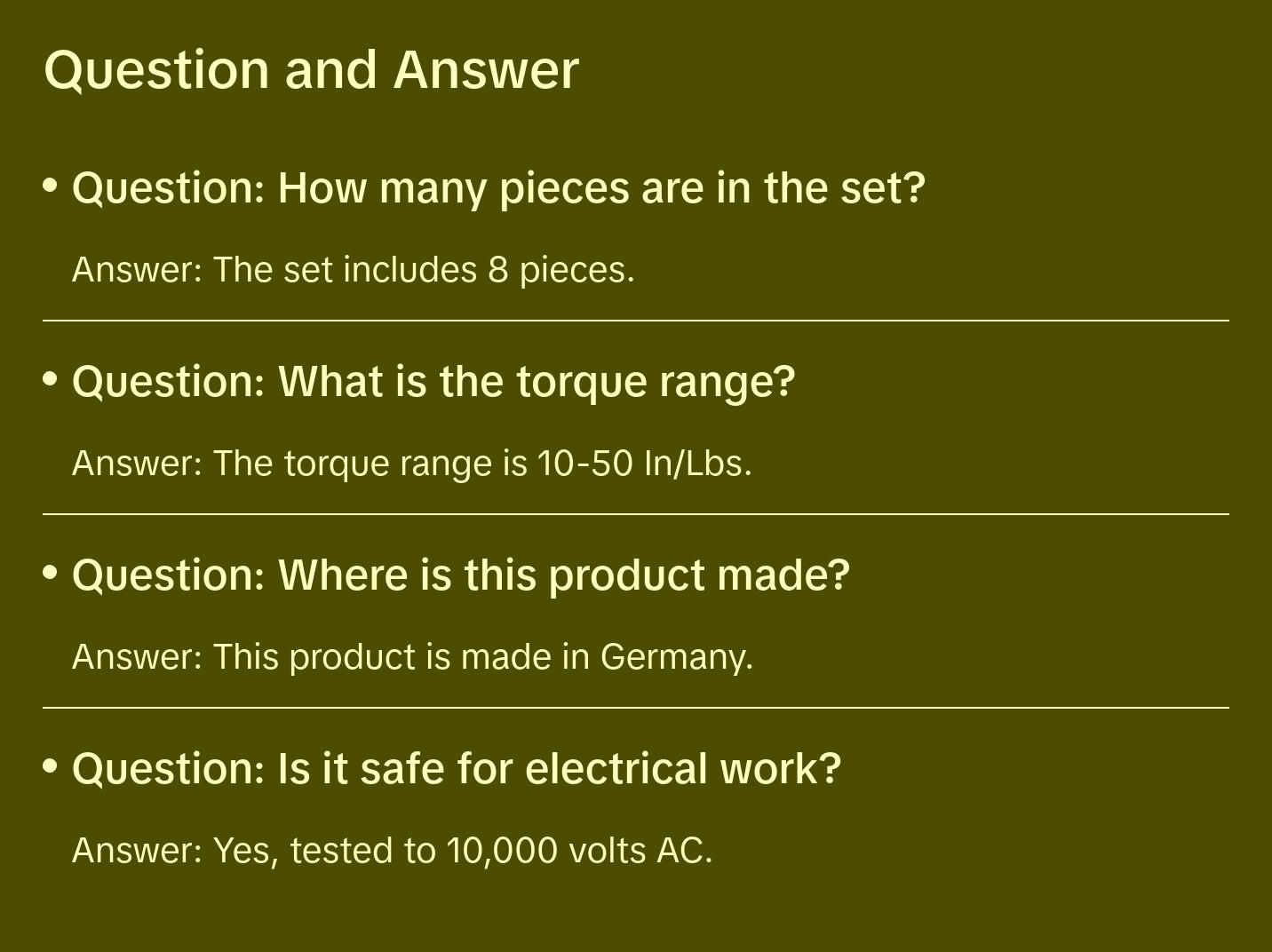Click the "10-50 In/Lbs" value
The width and height of the screenshot is (1272, 952).
[x=641, y=464]
